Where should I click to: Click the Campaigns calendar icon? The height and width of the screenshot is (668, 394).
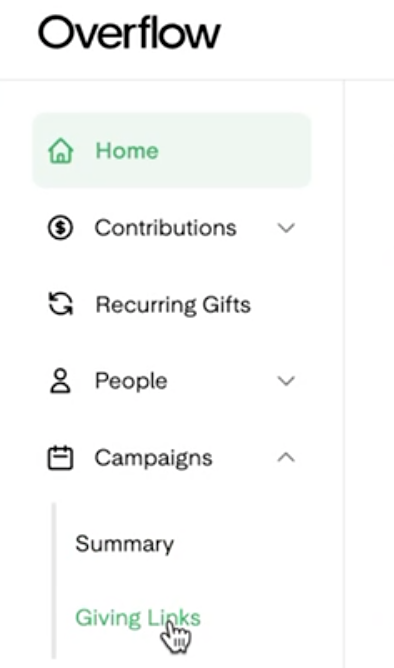tap(60, 458)
